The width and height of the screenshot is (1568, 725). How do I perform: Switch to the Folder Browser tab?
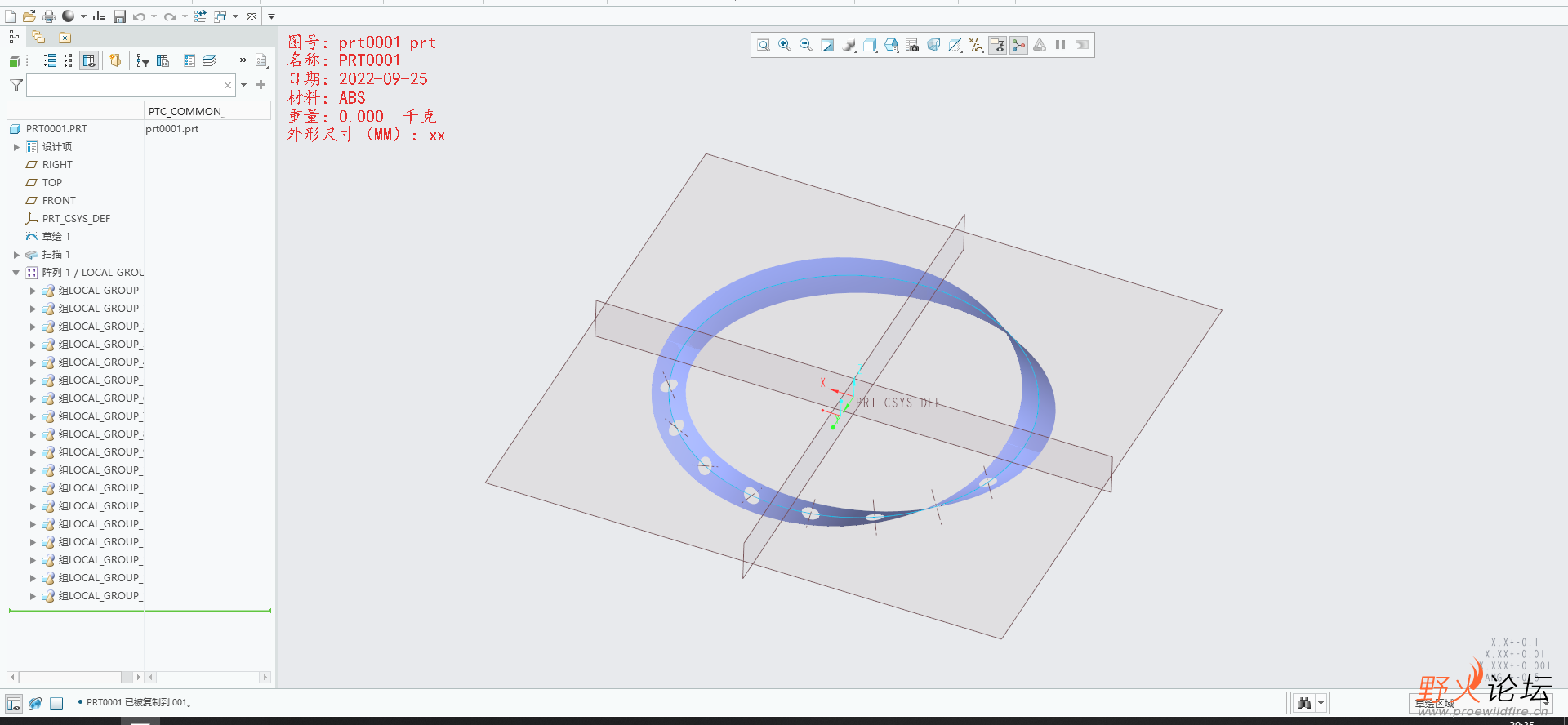click(x=38, y=37)
